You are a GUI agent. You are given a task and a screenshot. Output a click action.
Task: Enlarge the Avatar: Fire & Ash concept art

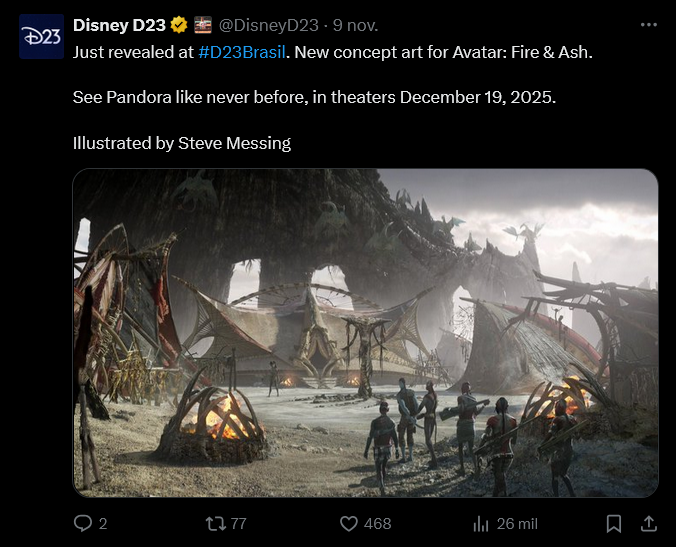point(365,333)
